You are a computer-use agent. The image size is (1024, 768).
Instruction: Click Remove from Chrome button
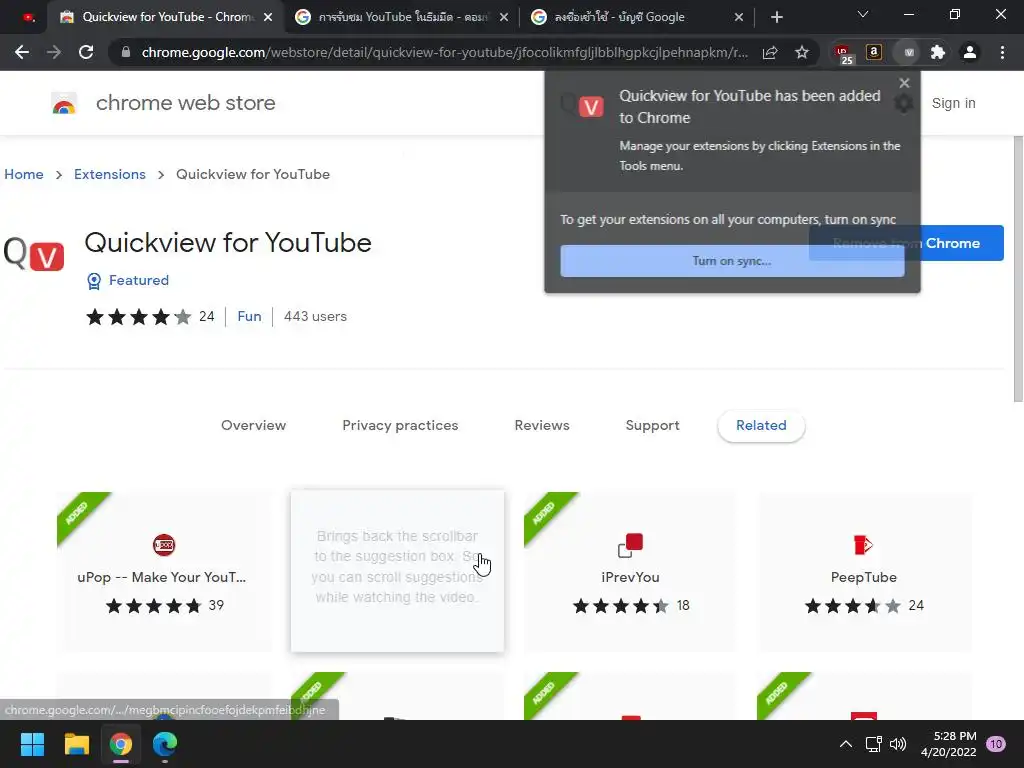tap(906, 243)
